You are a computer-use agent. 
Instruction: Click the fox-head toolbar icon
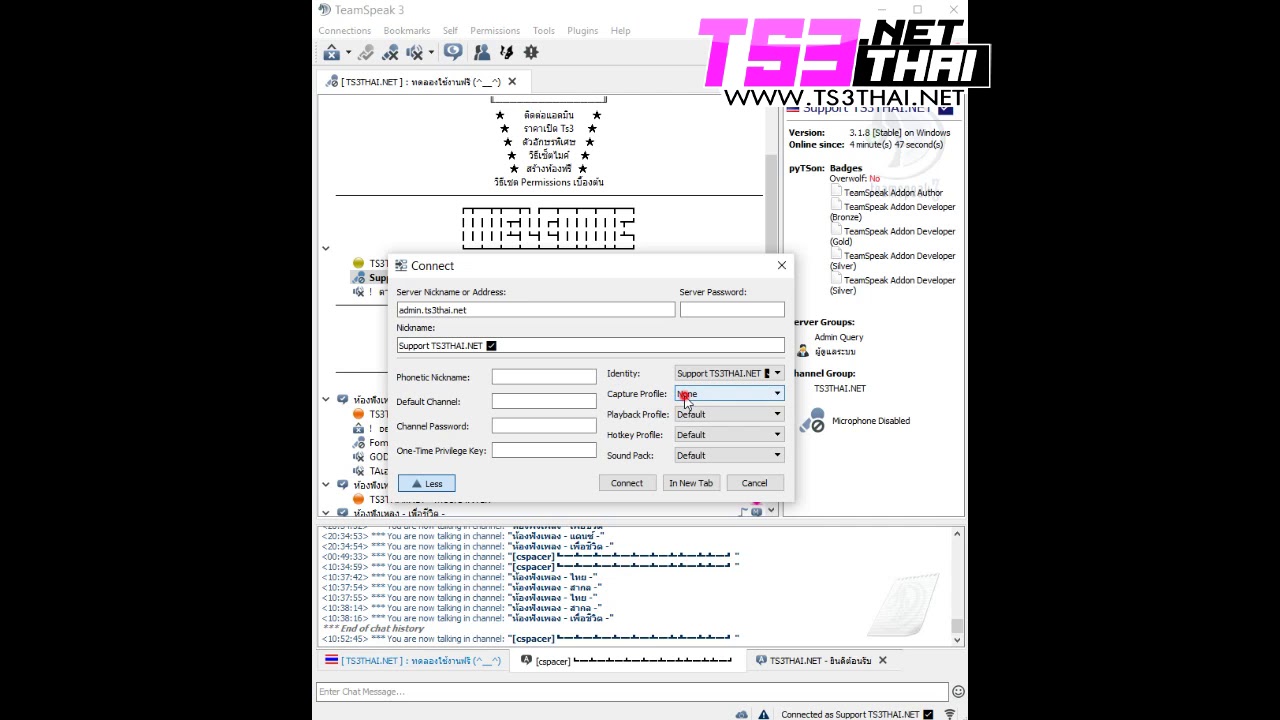[506, 52]
